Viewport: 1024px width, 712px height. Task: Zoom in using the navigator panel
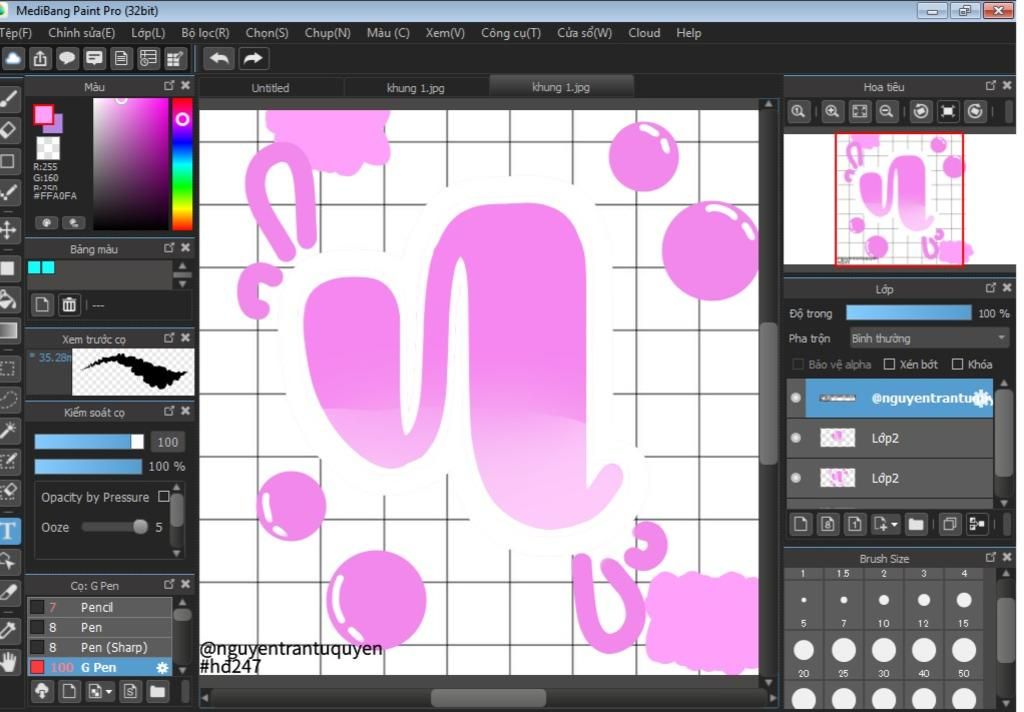point(831,112)
